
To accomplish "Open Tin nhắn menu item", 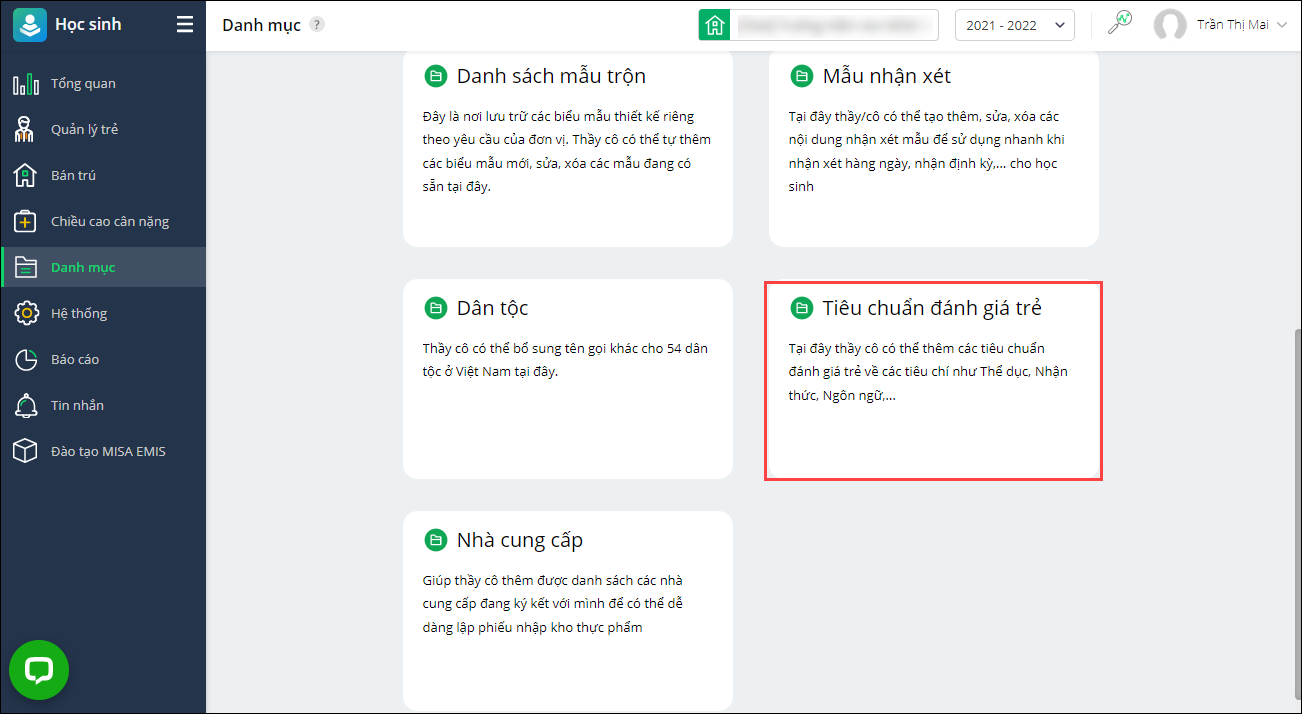I will coord(103,405).
